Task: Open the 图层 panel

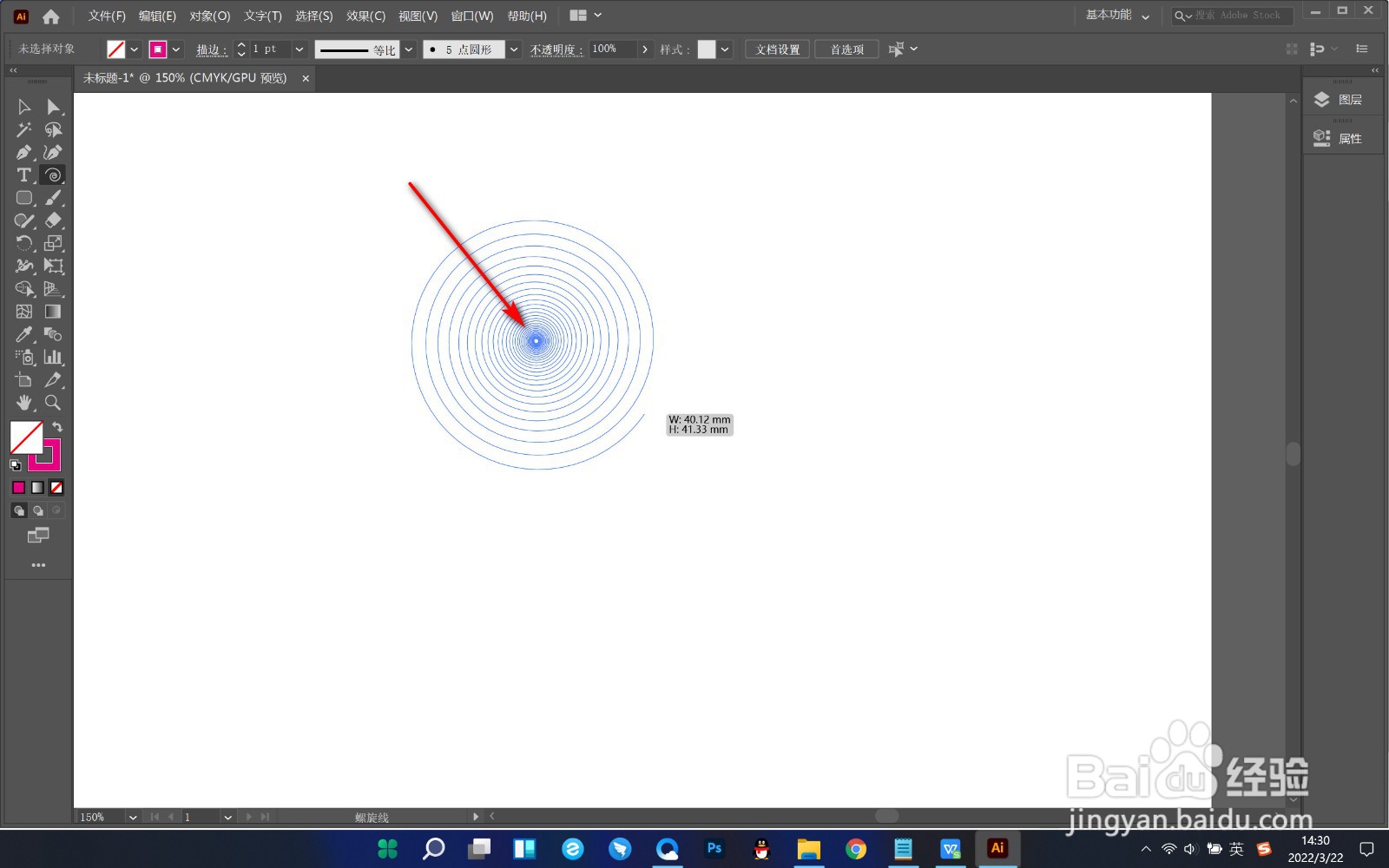Action: 1343,100
